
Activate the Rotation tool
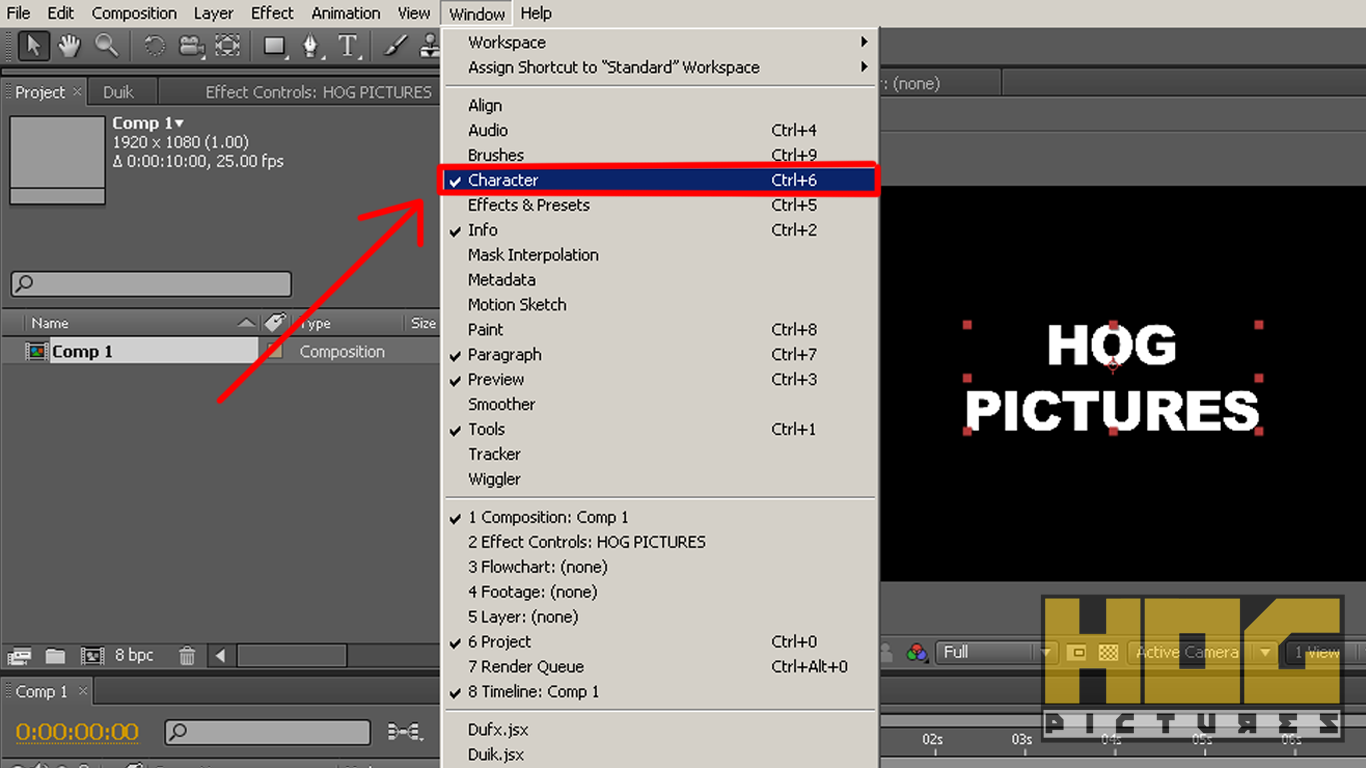(153, 45)
